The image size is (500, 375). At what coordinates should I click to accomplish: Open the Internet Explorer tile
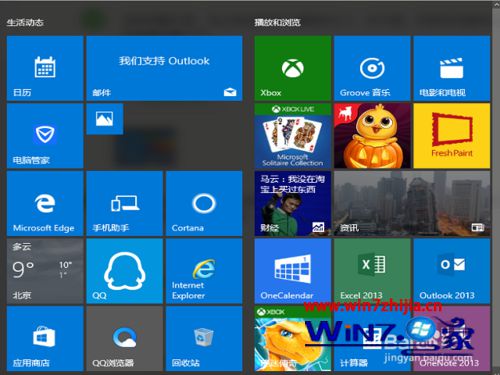point(204,271)
